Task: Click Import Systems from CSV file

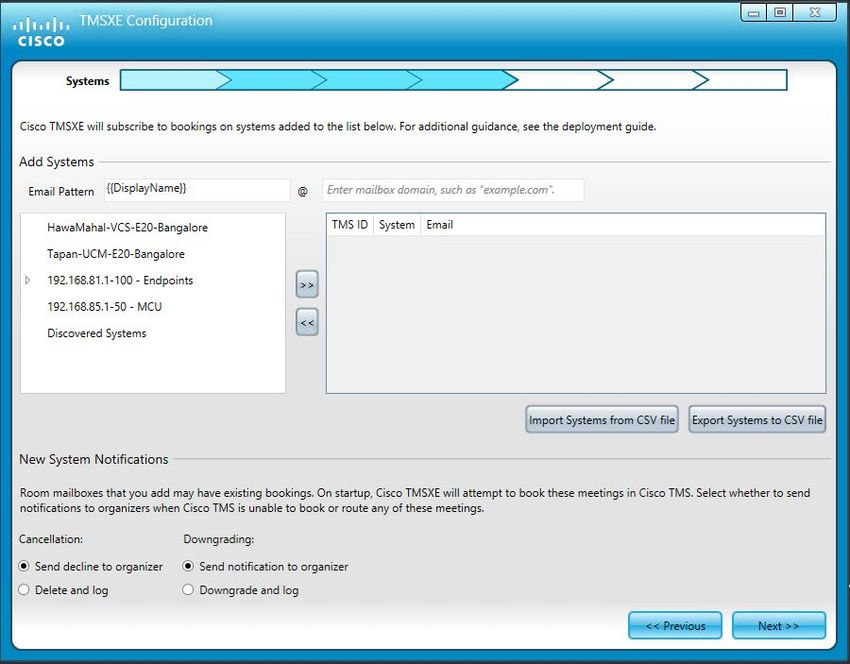Action: (602, 420)
